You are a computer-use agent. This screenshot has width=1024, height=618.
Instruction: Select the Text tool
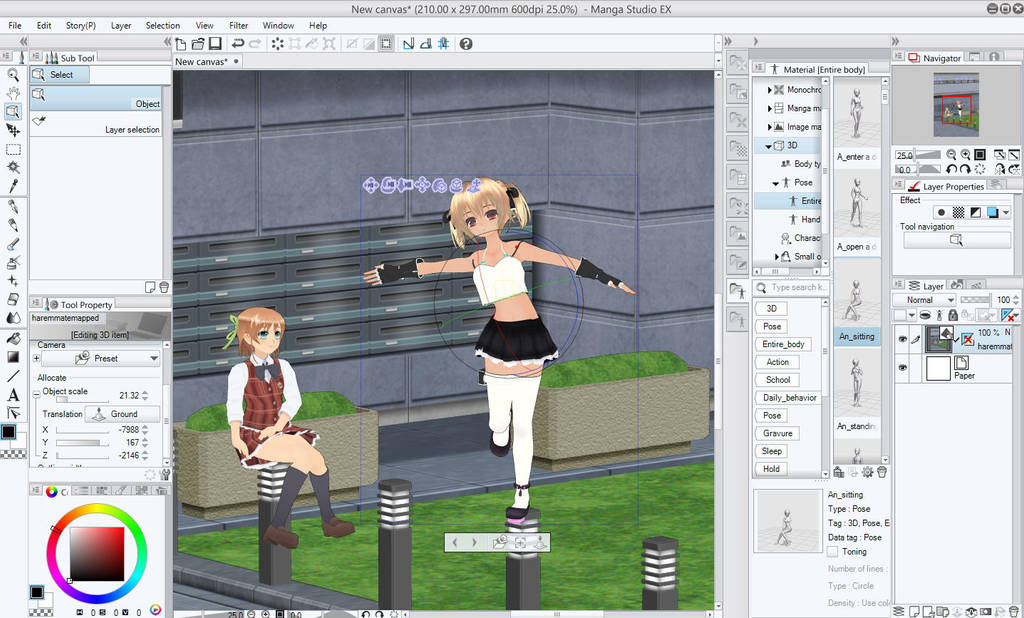(x=12, y=395)
